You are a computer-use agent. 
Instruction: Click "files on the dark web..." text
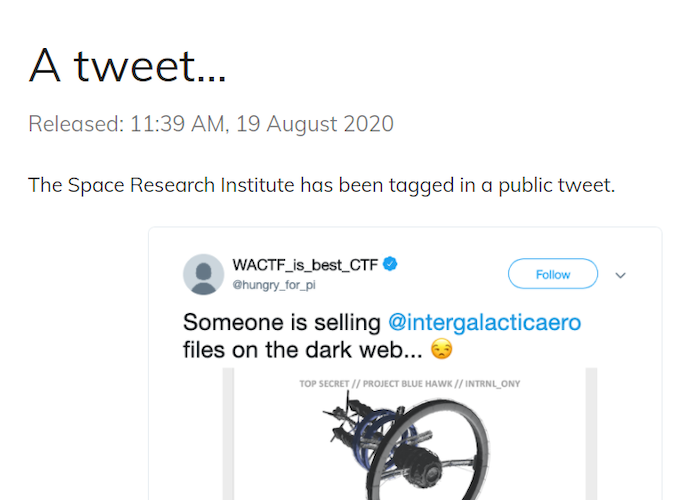pos(302,350)
